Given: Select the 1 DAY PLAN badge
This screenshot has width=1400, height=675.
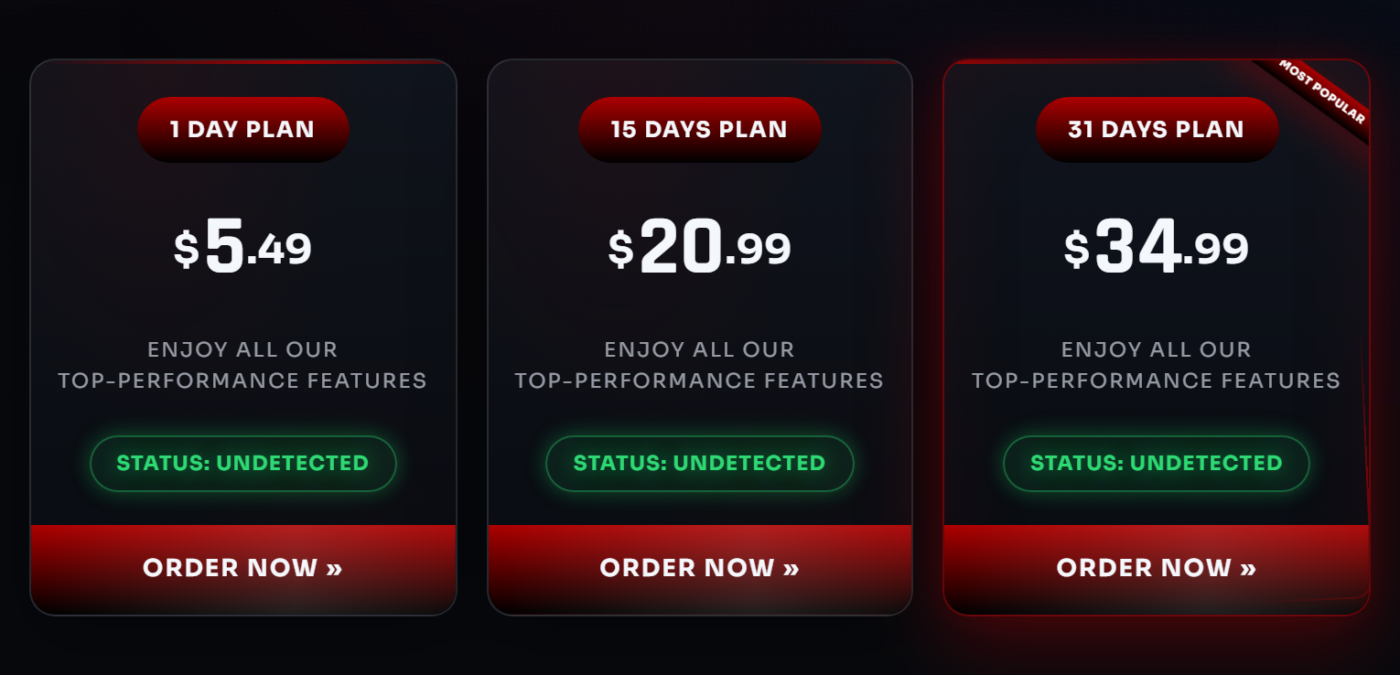Looking at the screenshot, I should (243, 129).
